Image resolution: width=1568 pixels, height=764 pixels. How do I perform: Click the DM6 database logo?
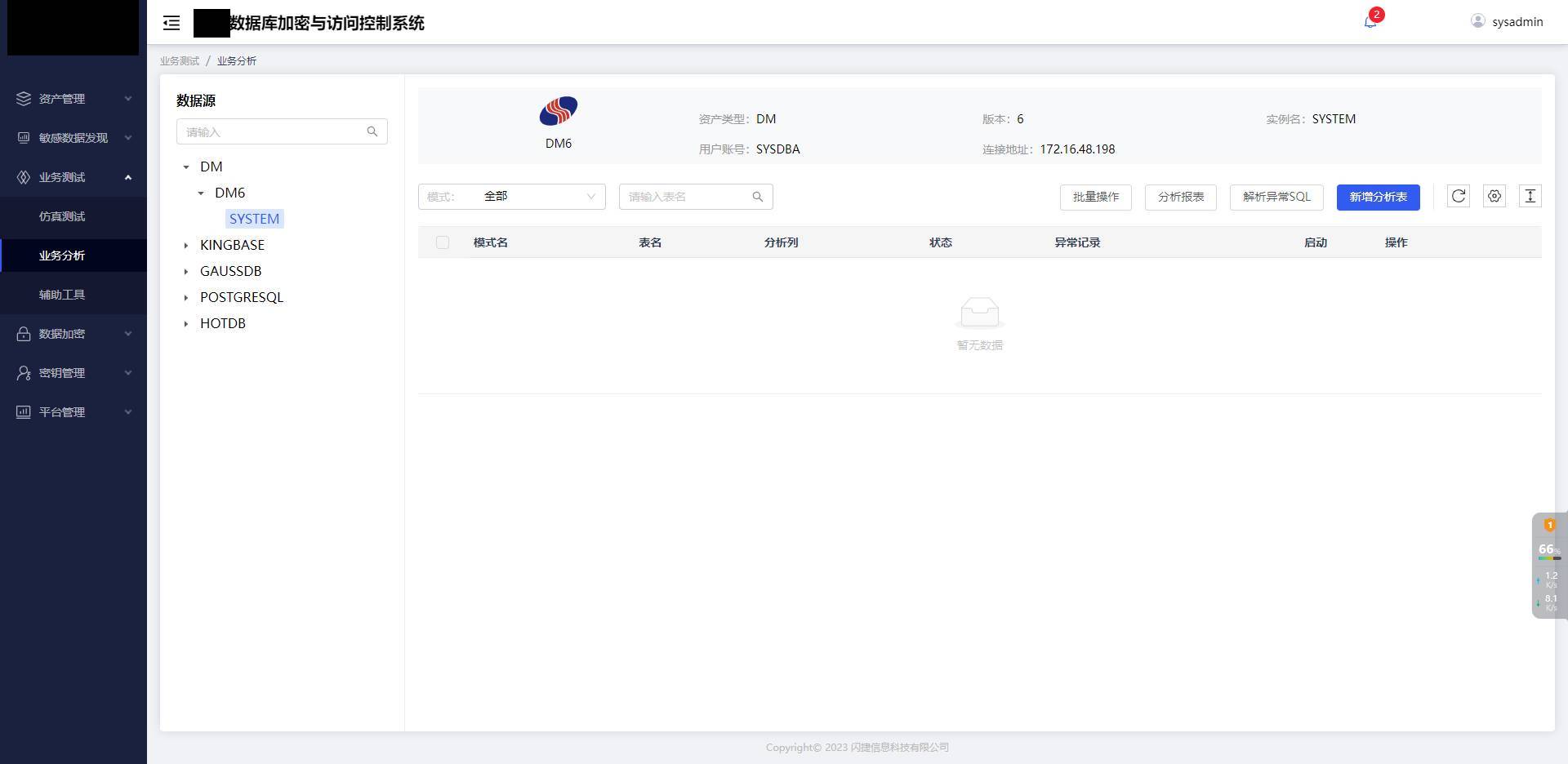pyautogui.click(x=559, y=111)
